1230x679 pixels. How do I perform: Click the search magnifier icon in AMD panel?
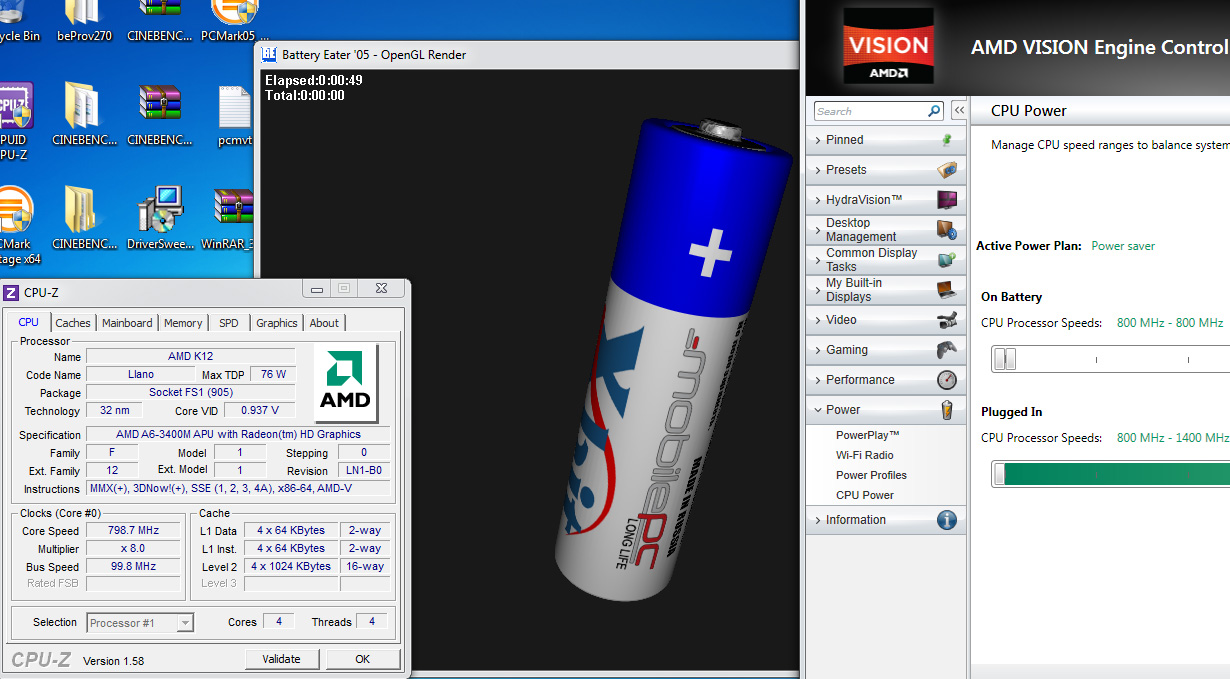click(x=935, y=111)
